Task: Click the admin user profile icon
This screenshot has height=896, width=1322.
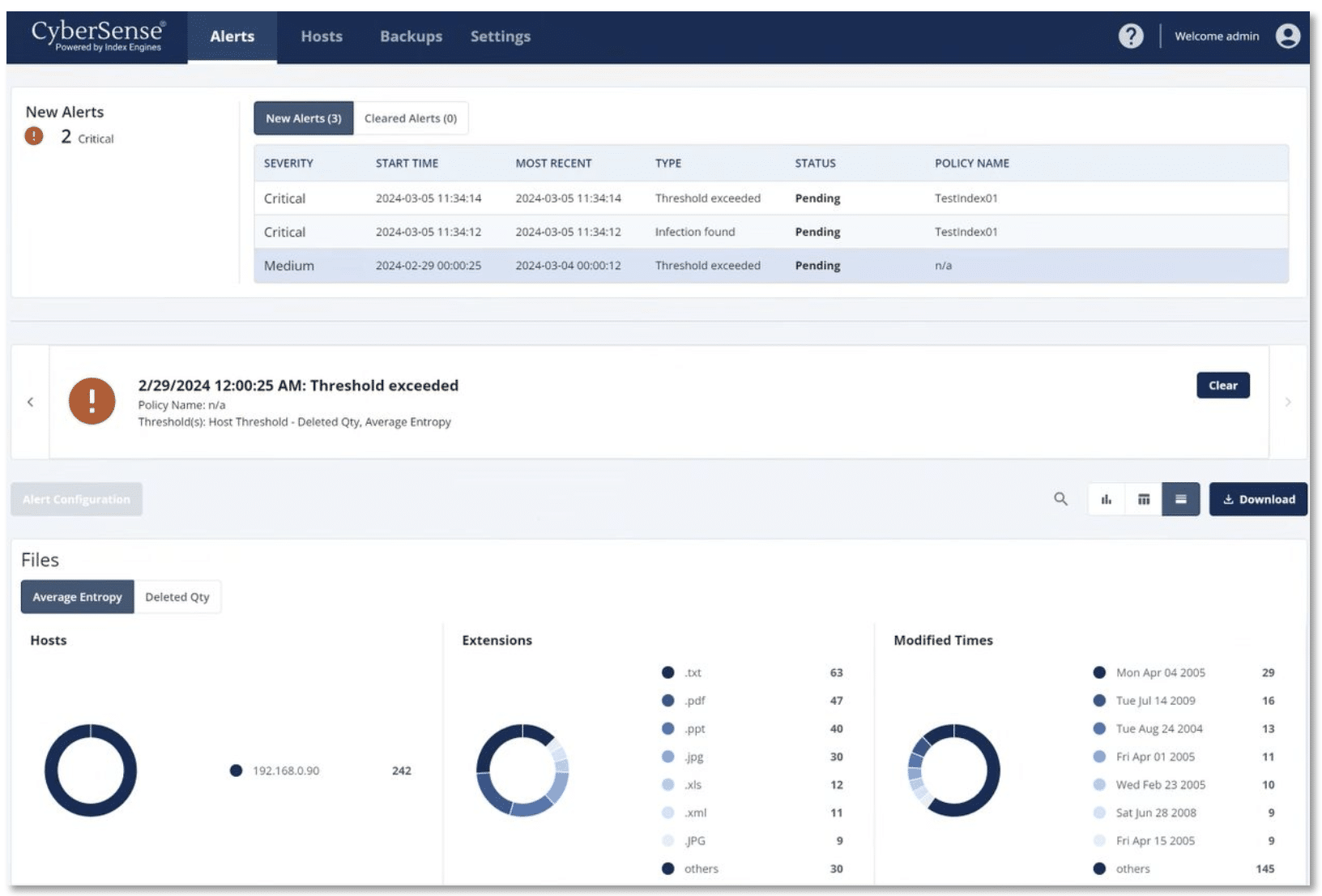Action: pyautogui.click(x=1287, y=36)
